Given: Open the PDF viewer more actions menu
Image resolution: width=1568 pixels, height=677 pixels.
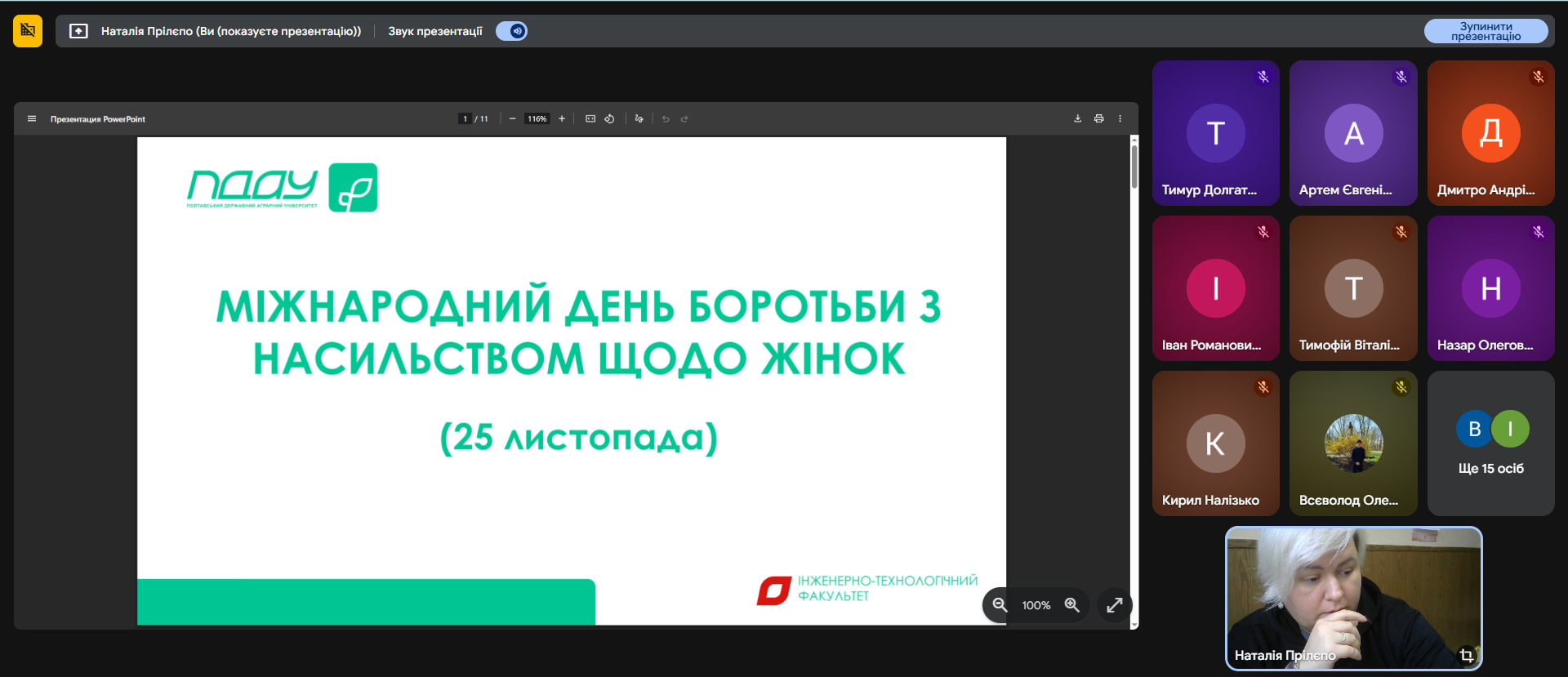Looking at the screenshot, I should (1120, 119).
